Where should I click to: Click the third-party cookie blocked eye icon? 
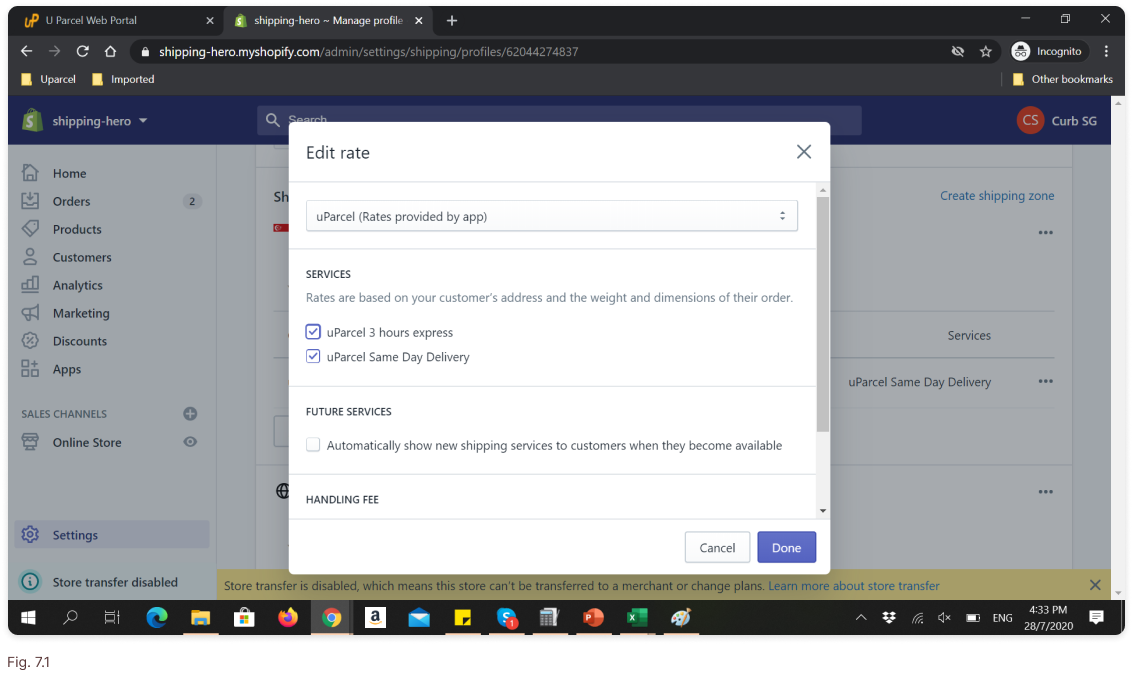pos(957,51)
